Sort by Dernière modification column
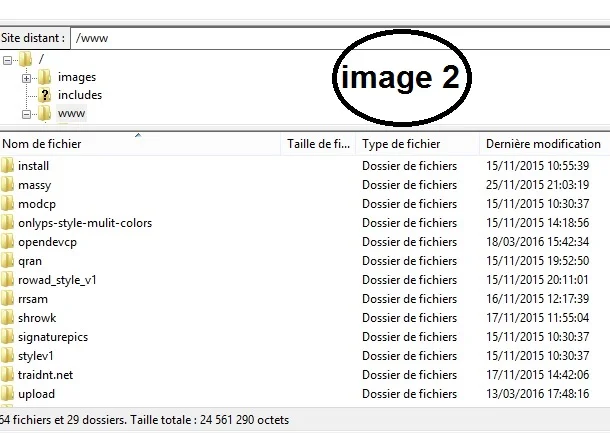Screen dimensions: 610x433 tap(543, 144)
